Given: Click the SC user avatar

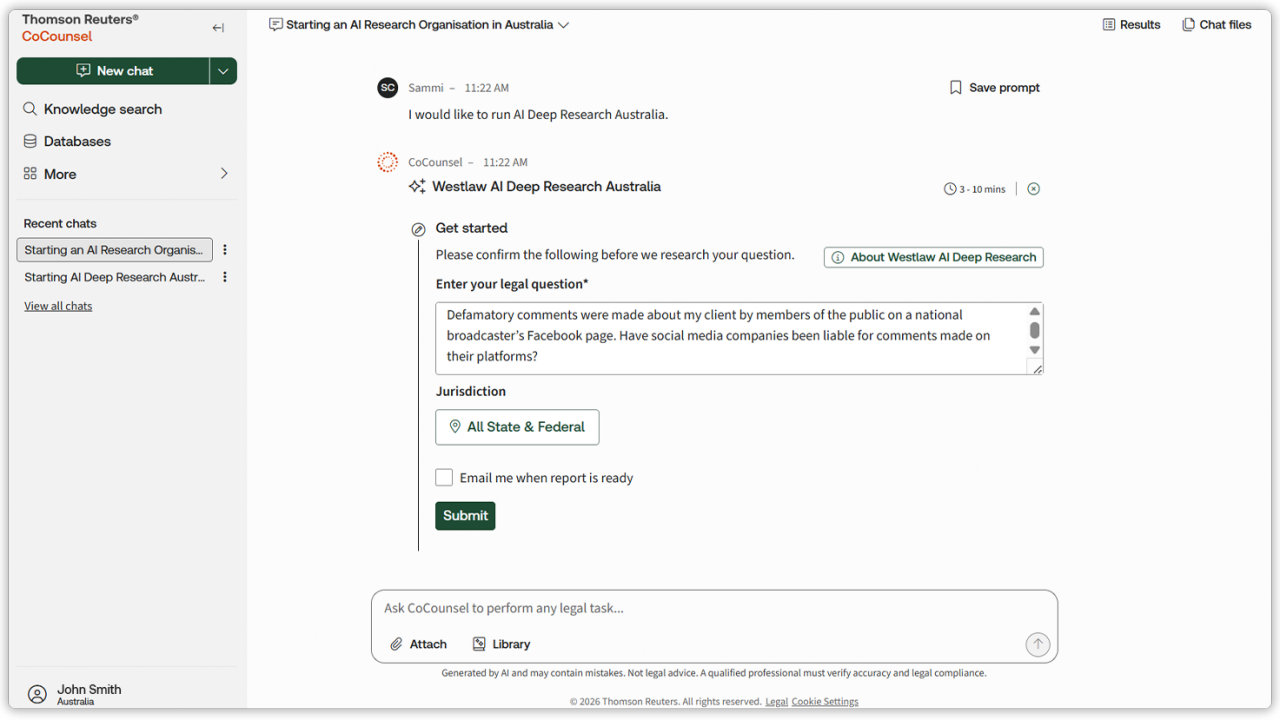Looking at the screenshot, I should point(387,88).
